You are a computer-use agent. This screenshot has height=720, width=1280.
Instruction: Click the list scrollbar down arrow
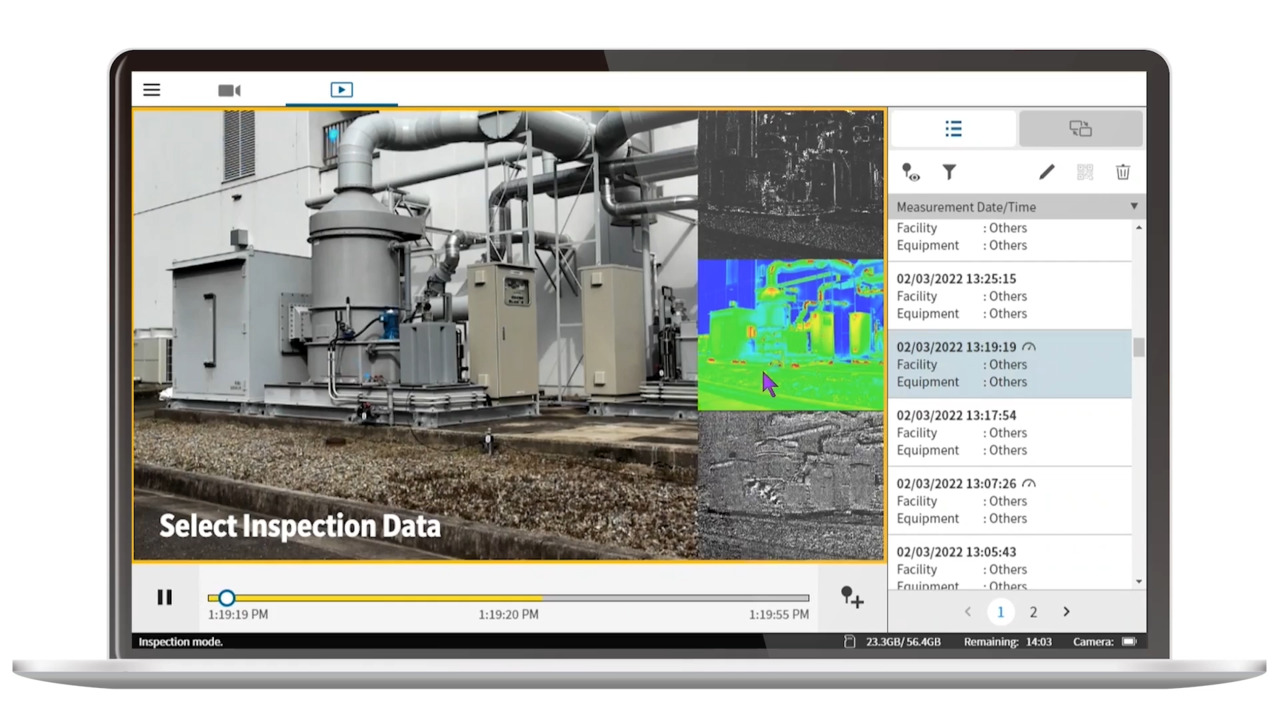pyautogui.click(x=1139, y=582)
